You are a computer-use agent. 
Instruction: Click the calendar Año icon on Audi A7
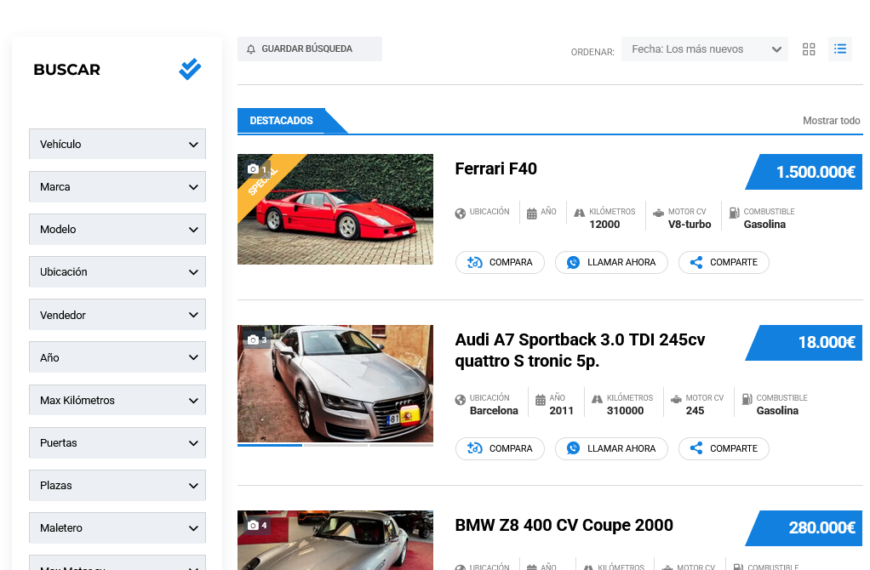coord(540,400)
